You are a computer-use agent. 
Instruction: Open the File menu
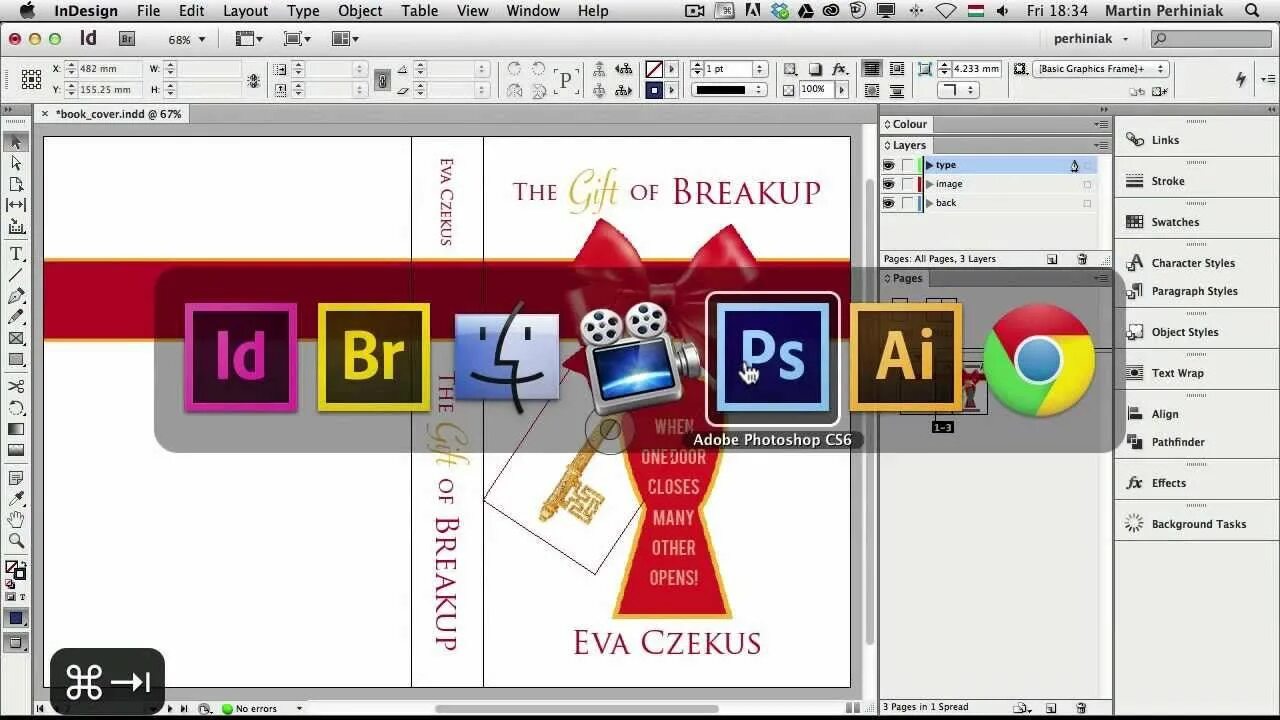pos(148,11)
